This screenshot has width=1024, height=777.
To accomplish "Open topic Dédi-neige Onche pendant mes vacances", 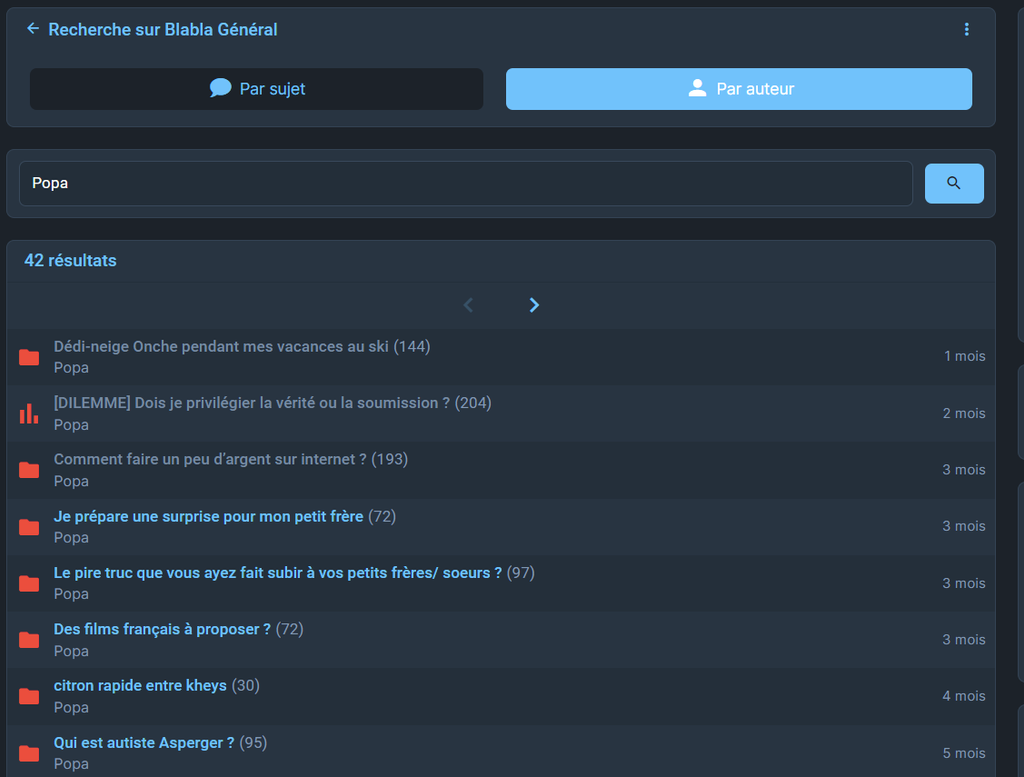I will [221, 346].
